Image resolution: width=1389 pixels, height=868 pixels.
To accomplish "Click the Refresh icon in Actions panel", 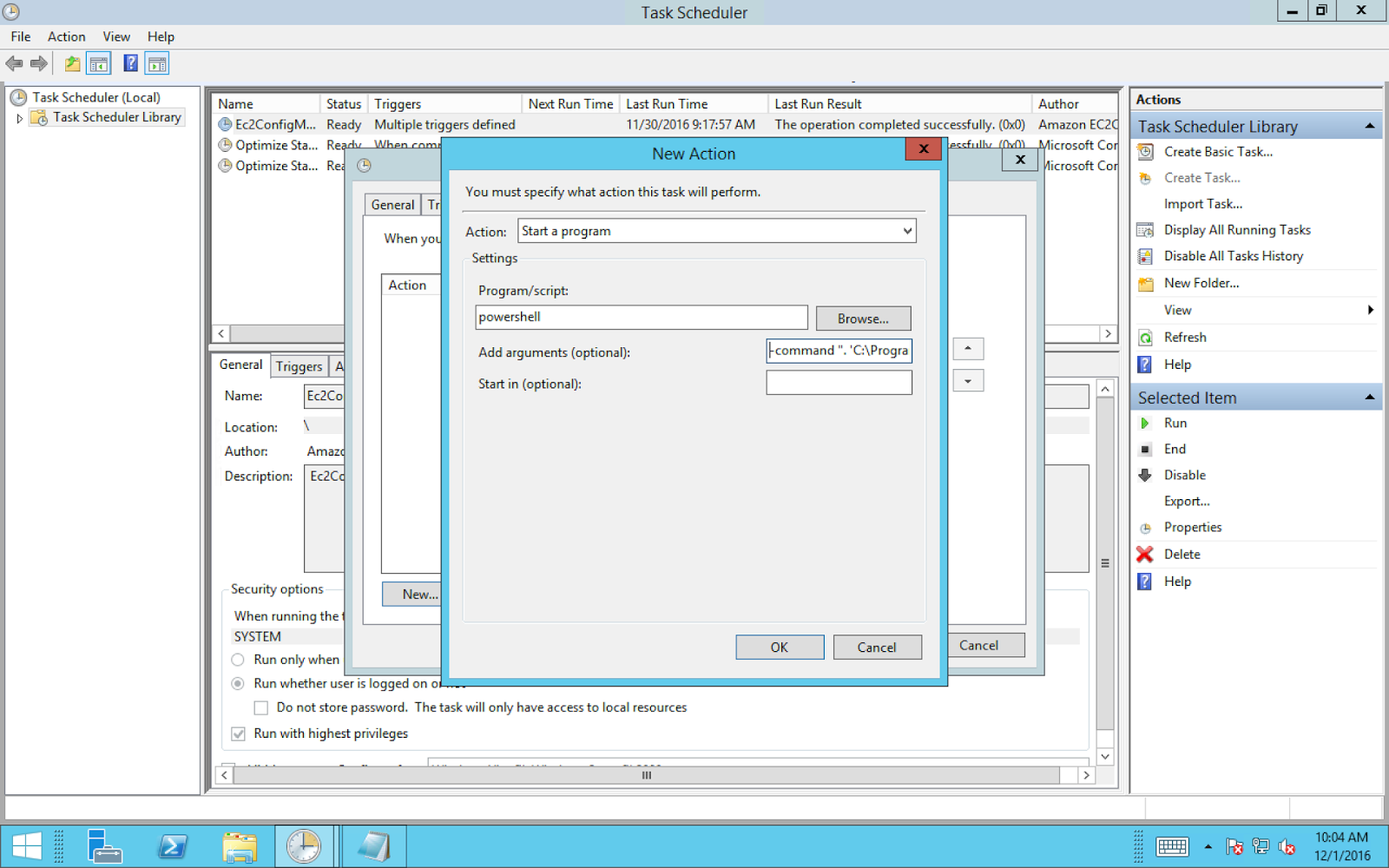I will 1145,337.
